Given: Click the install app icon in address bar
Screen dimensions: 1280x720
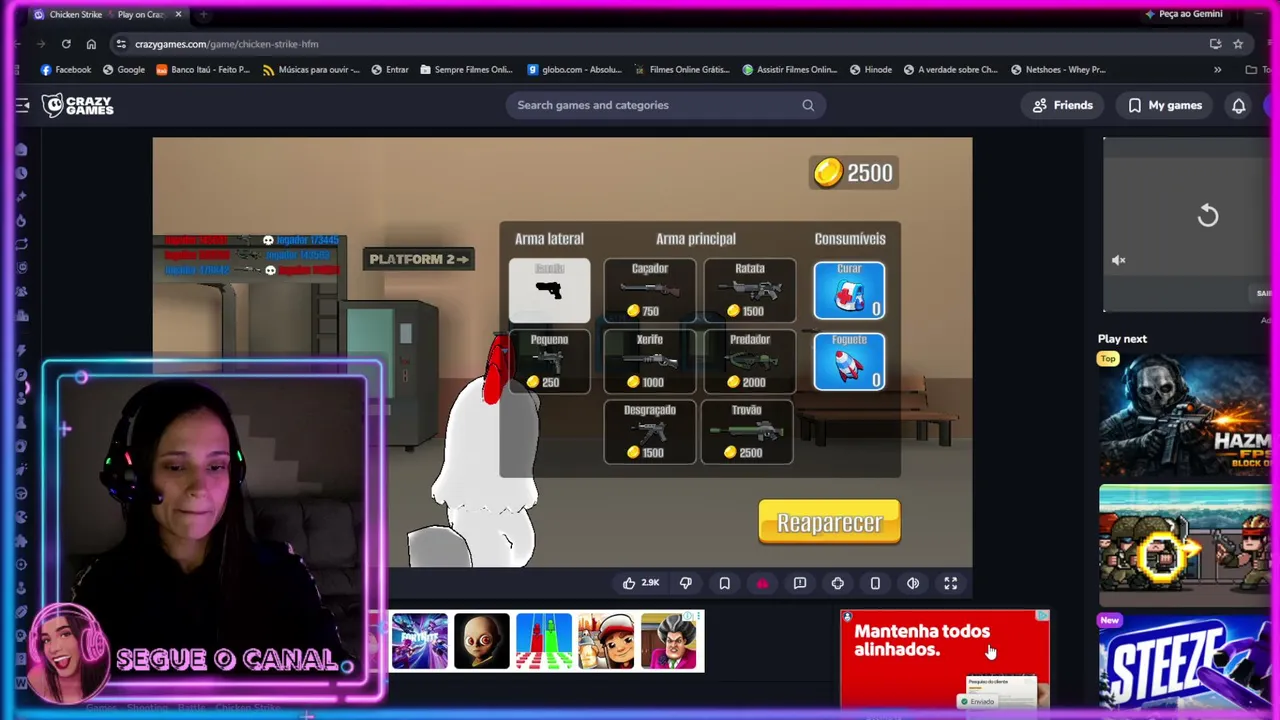Looking at the screenshot, I should 1215,44.
